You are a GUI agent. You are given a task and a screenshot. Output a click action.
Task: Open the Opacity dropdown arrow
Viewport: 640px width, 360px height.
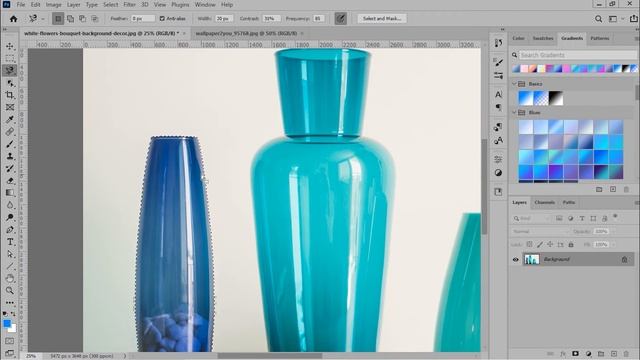[613, 231]
